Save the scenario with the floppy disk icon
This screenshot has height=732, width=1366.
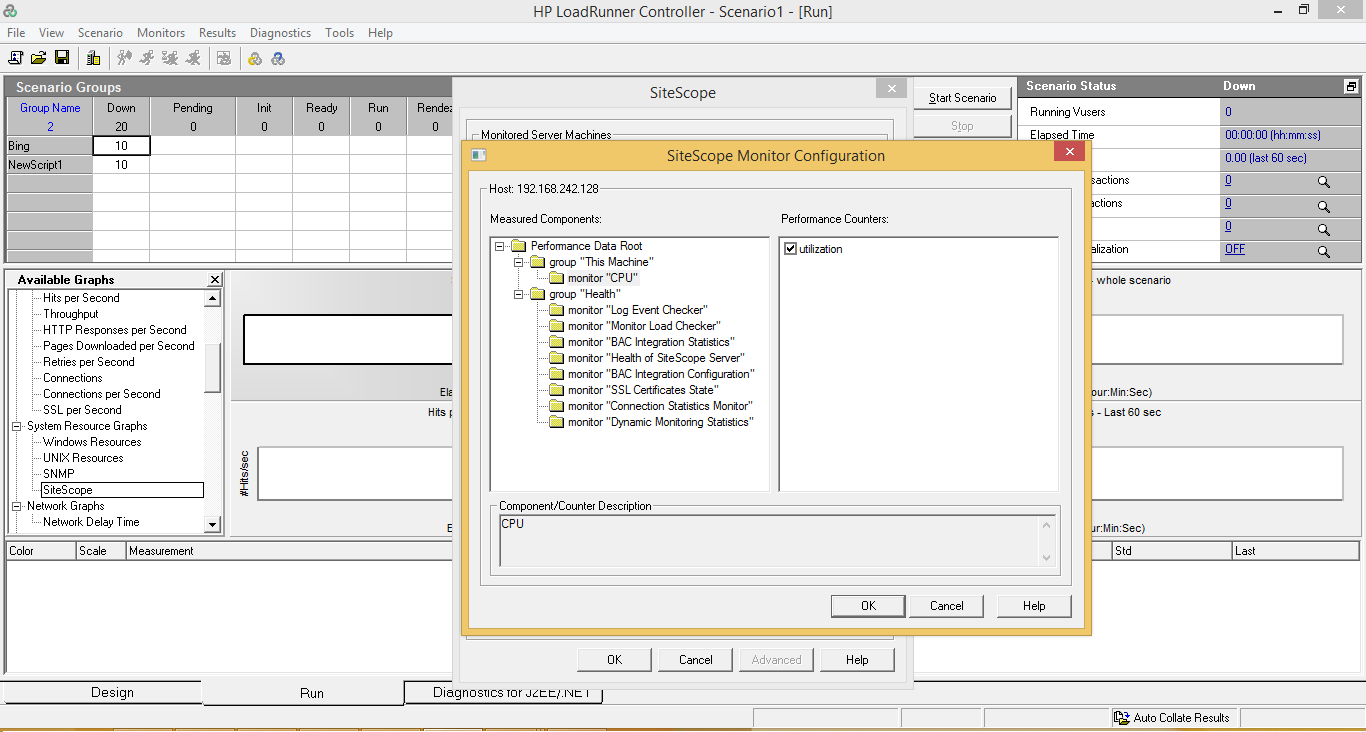click(x=62, y=58)
